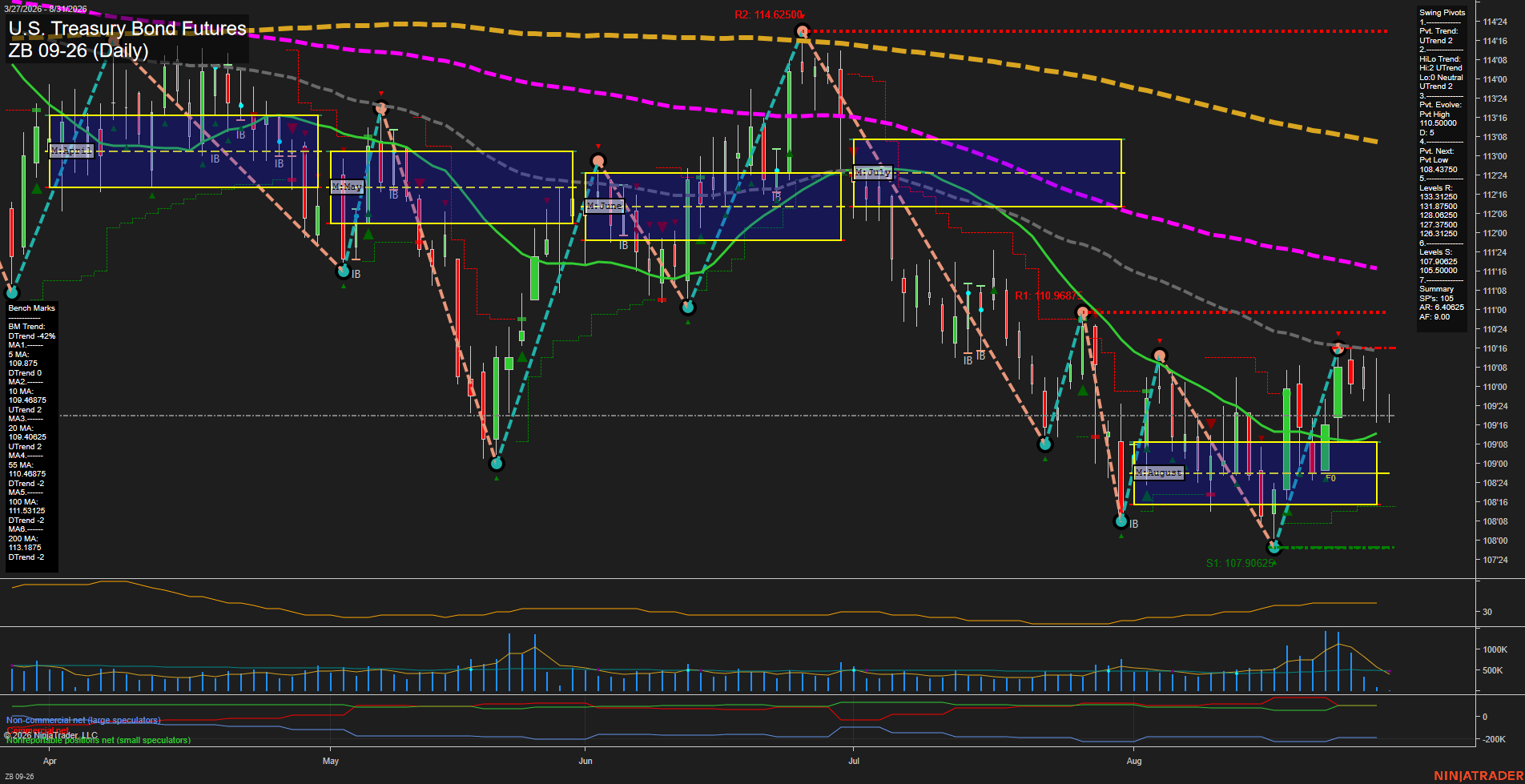Click the late-May swing low pivot circle
This screenshot has height=784, width=1525.
point(497,464)
